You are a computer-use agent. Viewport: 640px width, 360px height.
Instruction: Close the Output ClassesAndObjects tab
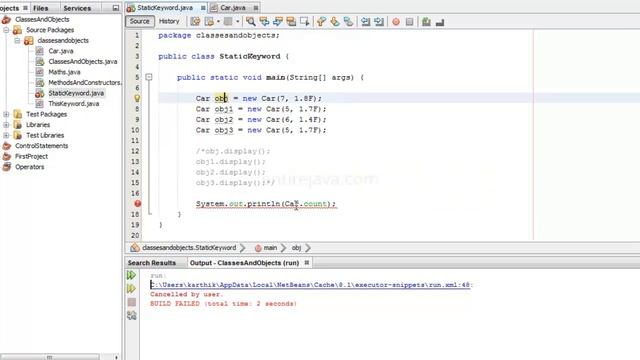point(307,263)
